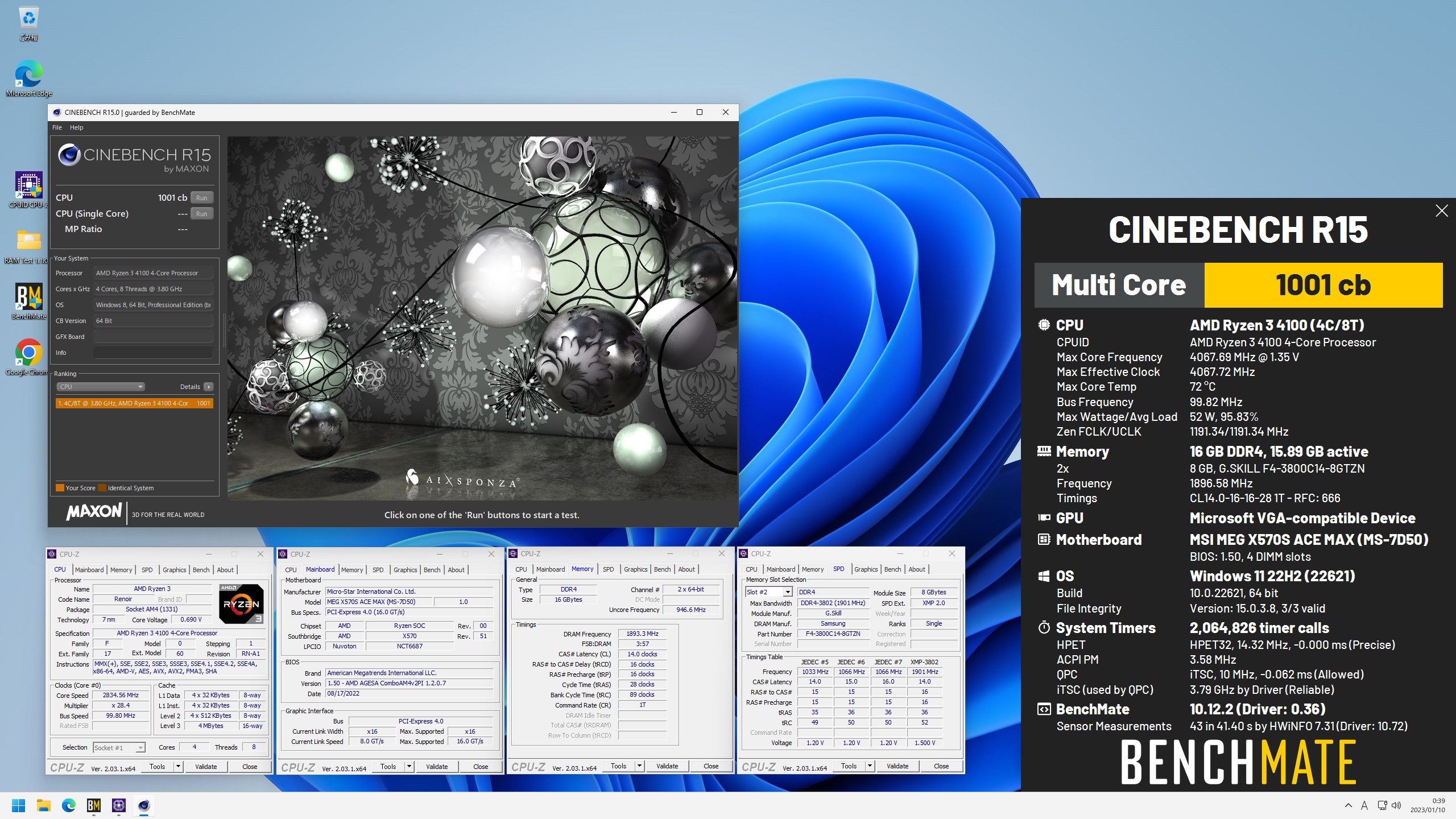Open Microsoft Edge desktop shortcut

click(x=28, y=78)
